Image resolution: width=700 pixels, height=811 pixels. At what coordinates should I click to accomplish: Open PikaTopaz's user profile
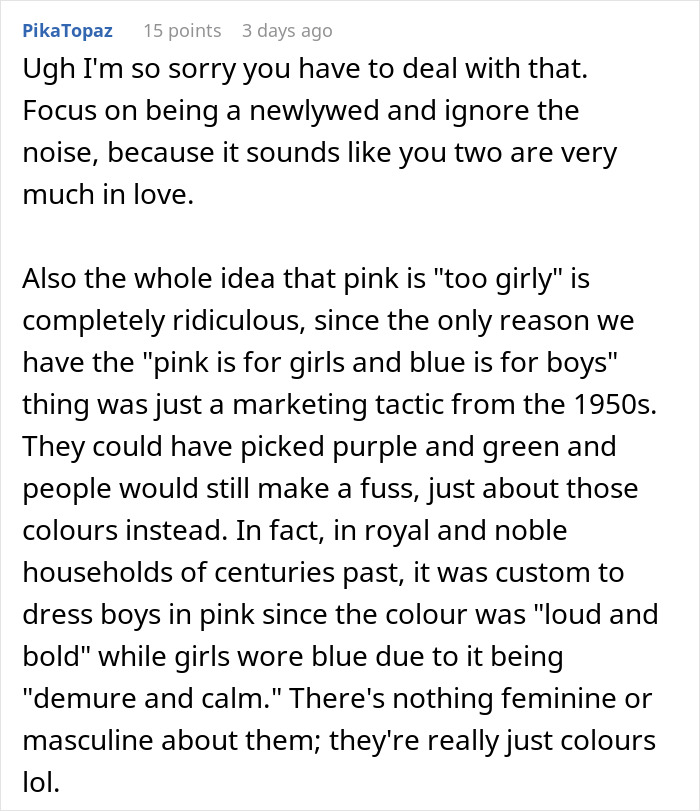(x=66, y=31)
